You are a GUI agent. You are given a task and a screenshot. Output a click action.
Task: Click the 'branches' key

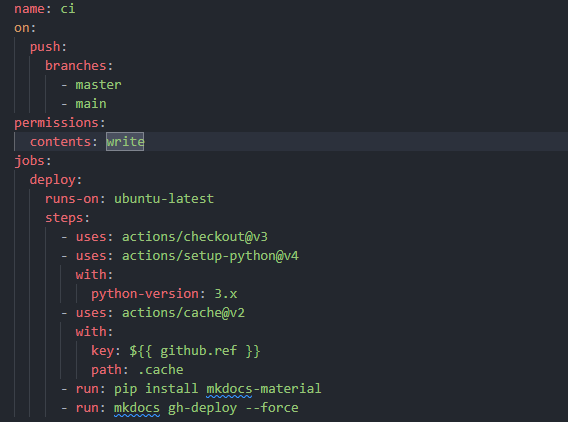76,66
